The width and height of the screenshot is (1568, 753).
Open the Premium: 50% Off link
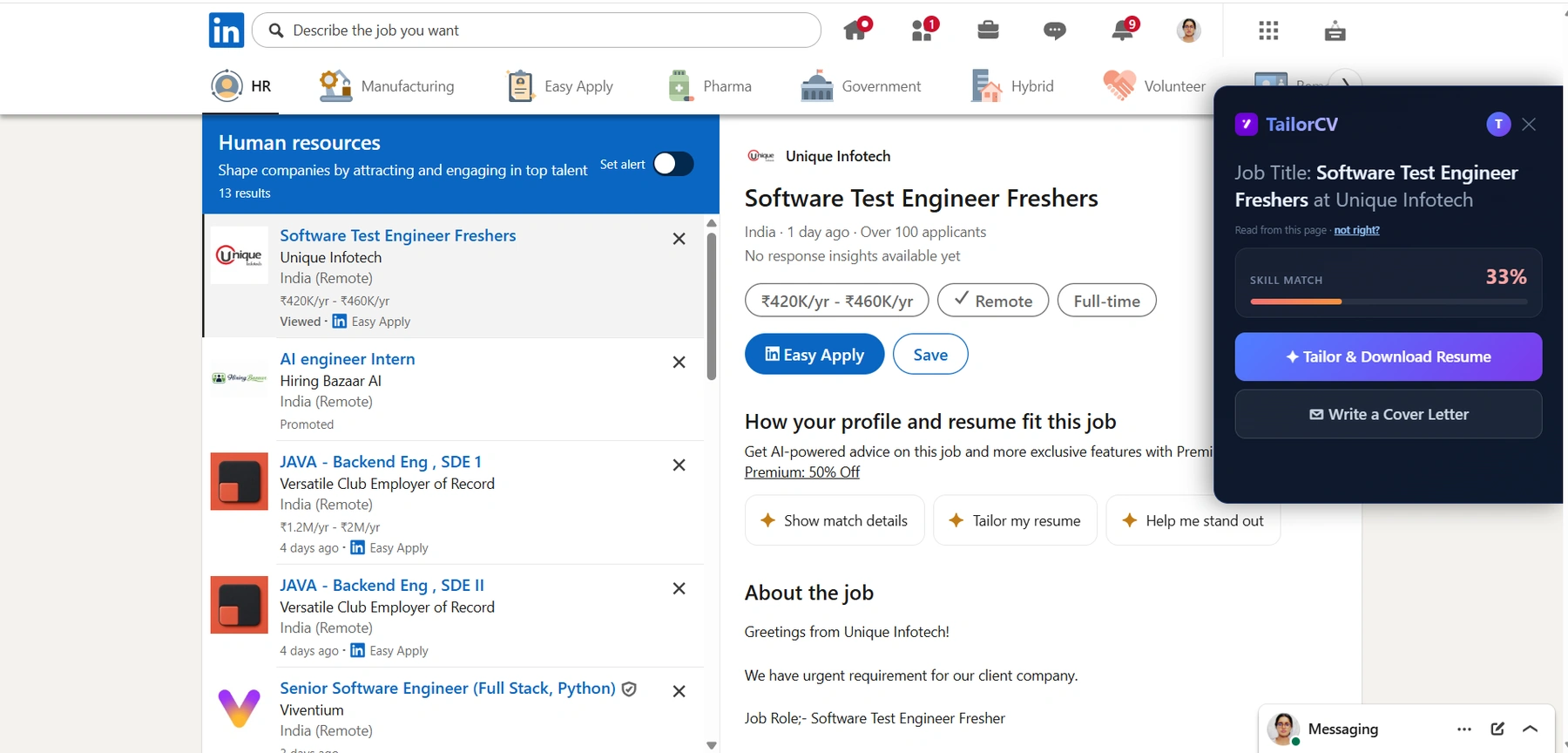point(802,472)
